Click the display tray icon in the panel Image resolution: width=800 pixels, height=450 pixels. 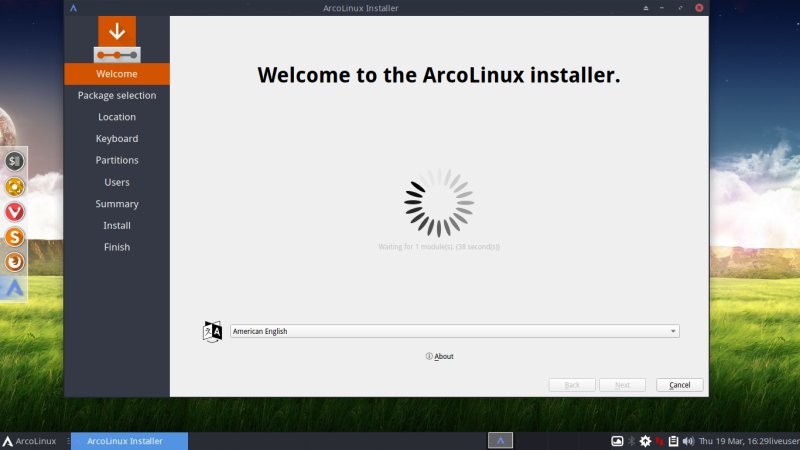617,441
